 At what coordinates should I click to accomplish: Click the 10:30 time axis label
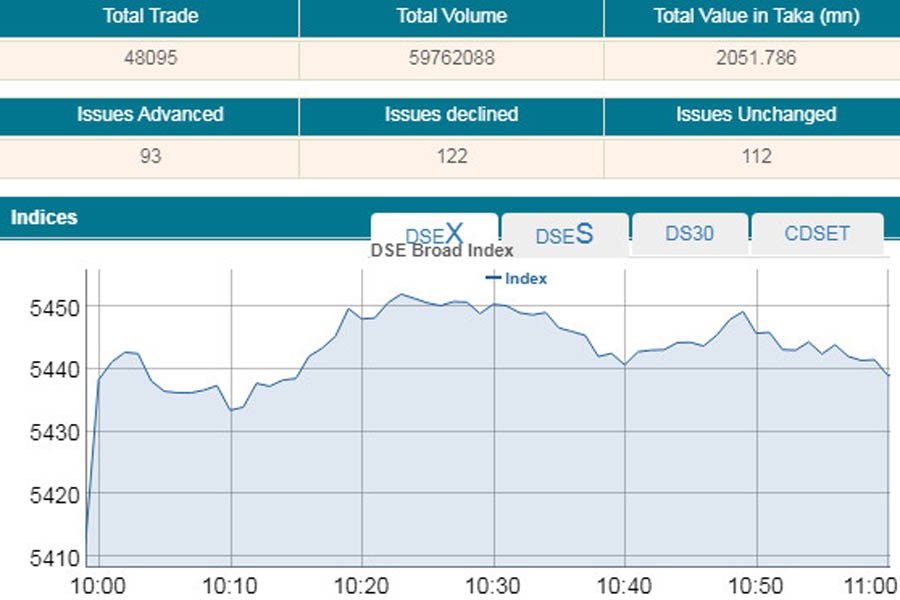pos(494,585)
